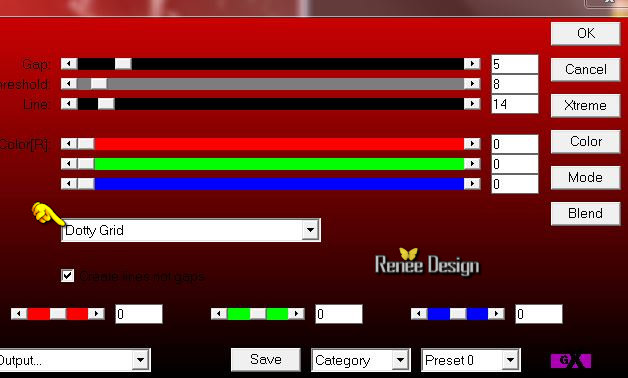Click the Mode button
Screen dimensions: 628x378
point(586,177)
